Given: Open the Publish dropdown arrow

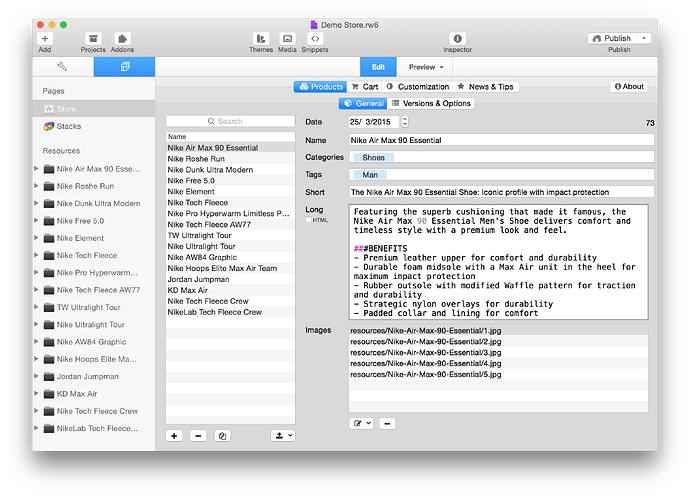Looking at the screenshot, I should pyautogui.click(x=644, y=38).
